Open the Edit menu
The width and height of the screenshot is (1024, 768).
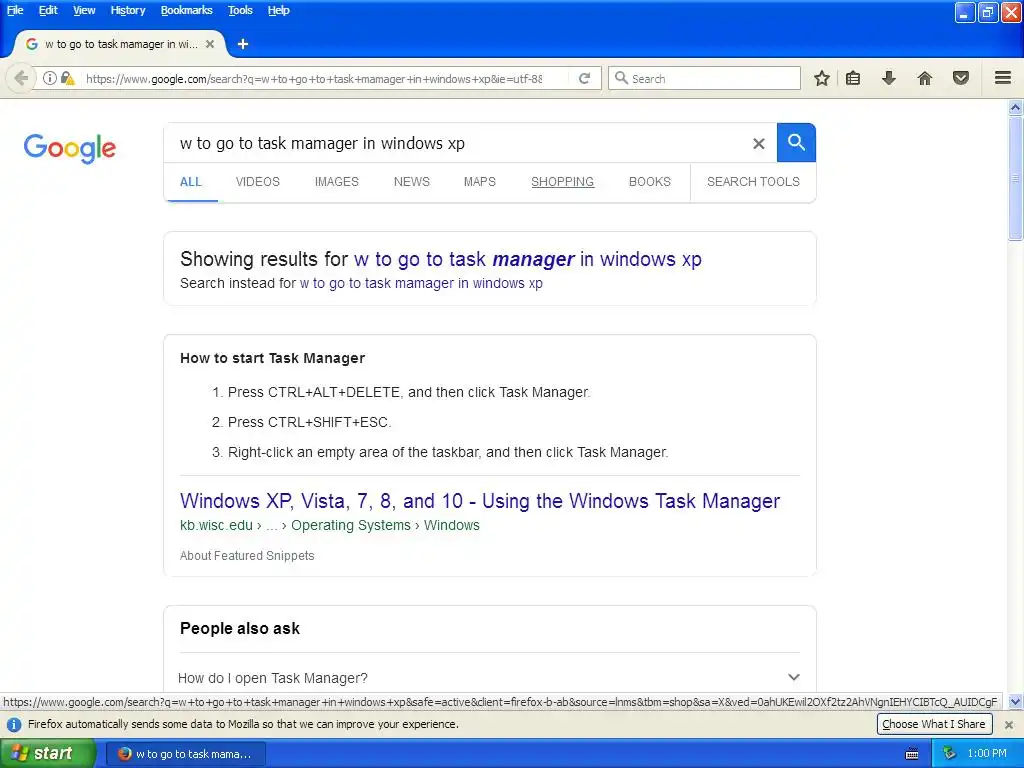click(x=48, y=10)
